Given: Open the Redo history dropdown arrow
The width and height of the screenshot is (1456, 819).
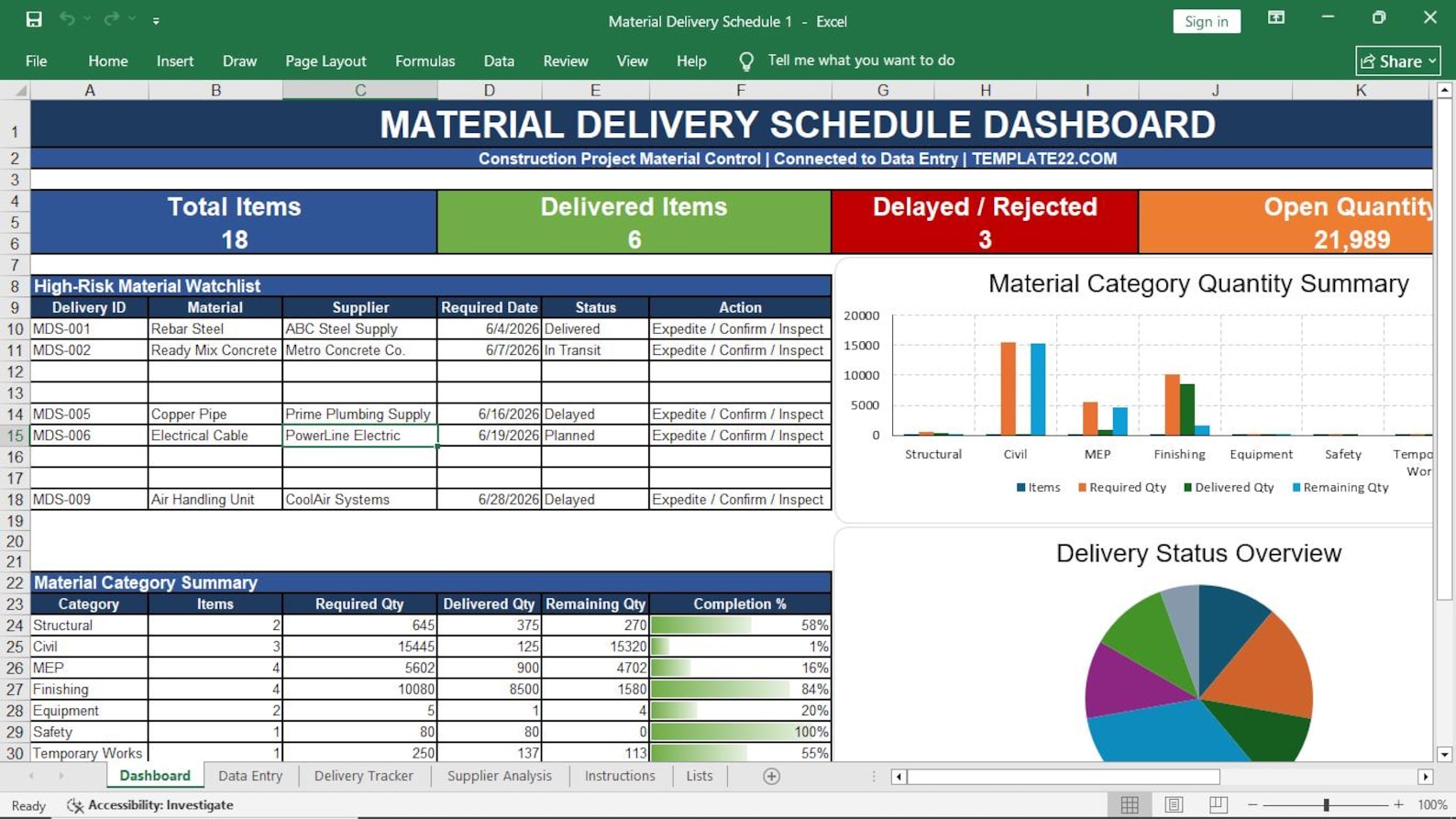Looking at the screenshot, I should pyautogui.click(x=132, y=19).
